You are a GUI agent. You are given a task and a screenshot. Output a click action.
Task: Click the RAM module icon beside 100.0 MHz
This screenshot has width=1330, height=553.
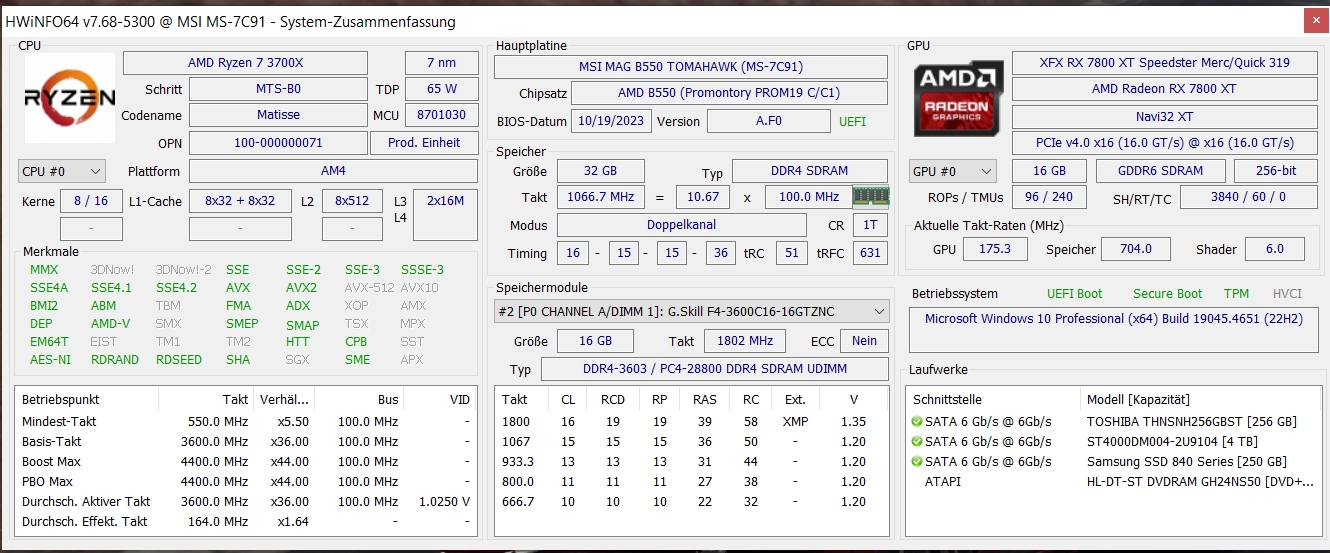coord(870,197)
